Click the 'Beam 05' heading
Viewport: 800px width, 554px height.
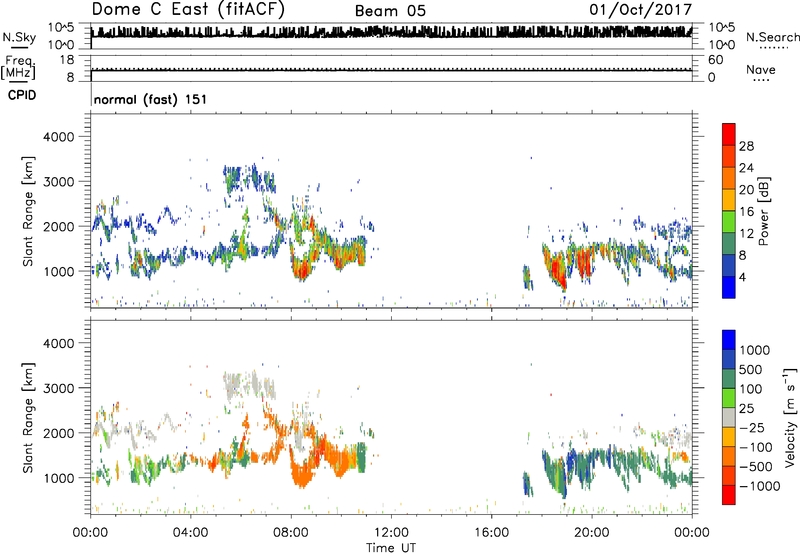(x=390, y=11)
